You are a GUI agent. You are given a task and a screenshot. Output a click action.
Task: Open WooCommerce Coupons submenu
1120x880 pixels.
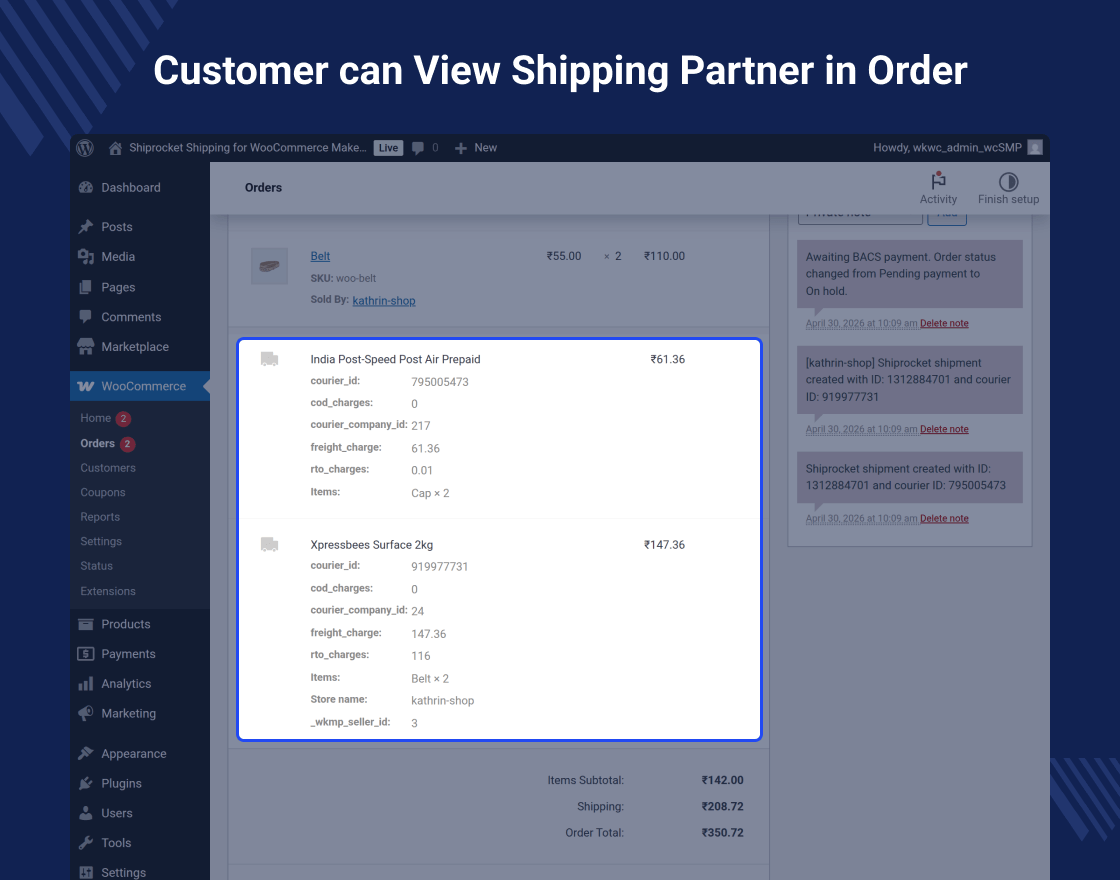(x=103, y=492)
